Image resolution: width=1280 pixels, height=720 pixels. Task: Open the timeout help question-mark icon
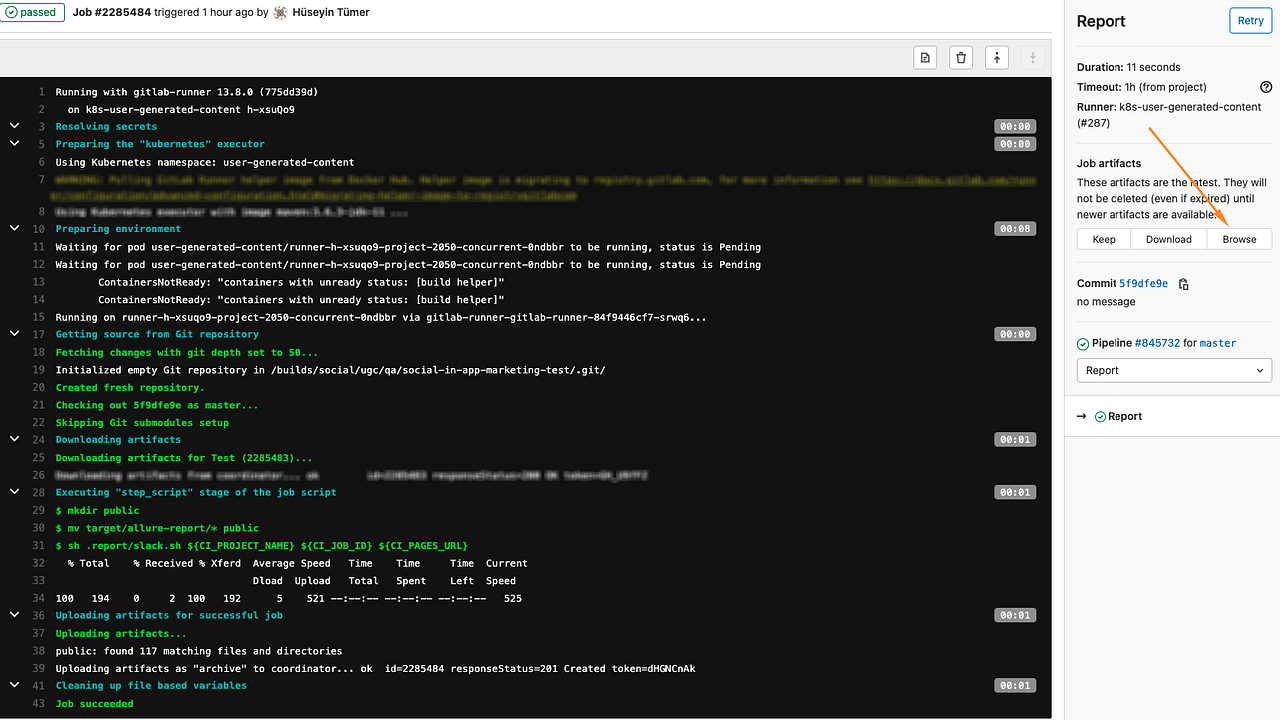[x=1266, y=87]
